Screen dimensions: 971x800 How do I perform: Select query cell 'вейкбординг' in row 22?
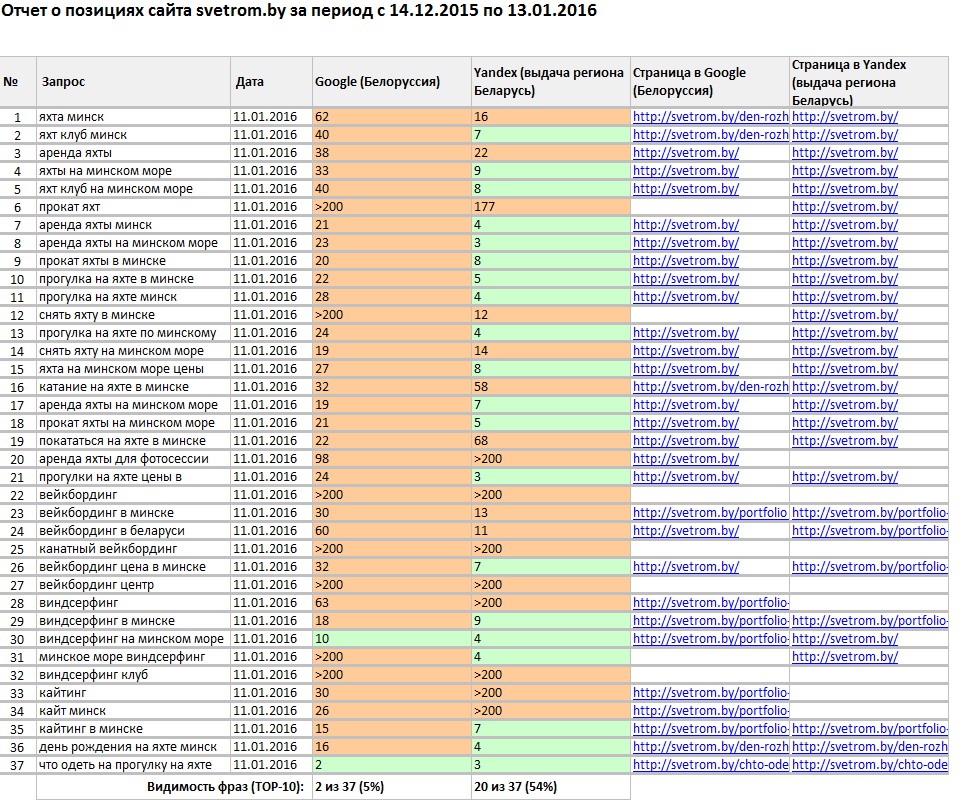[x=133, y=494]
